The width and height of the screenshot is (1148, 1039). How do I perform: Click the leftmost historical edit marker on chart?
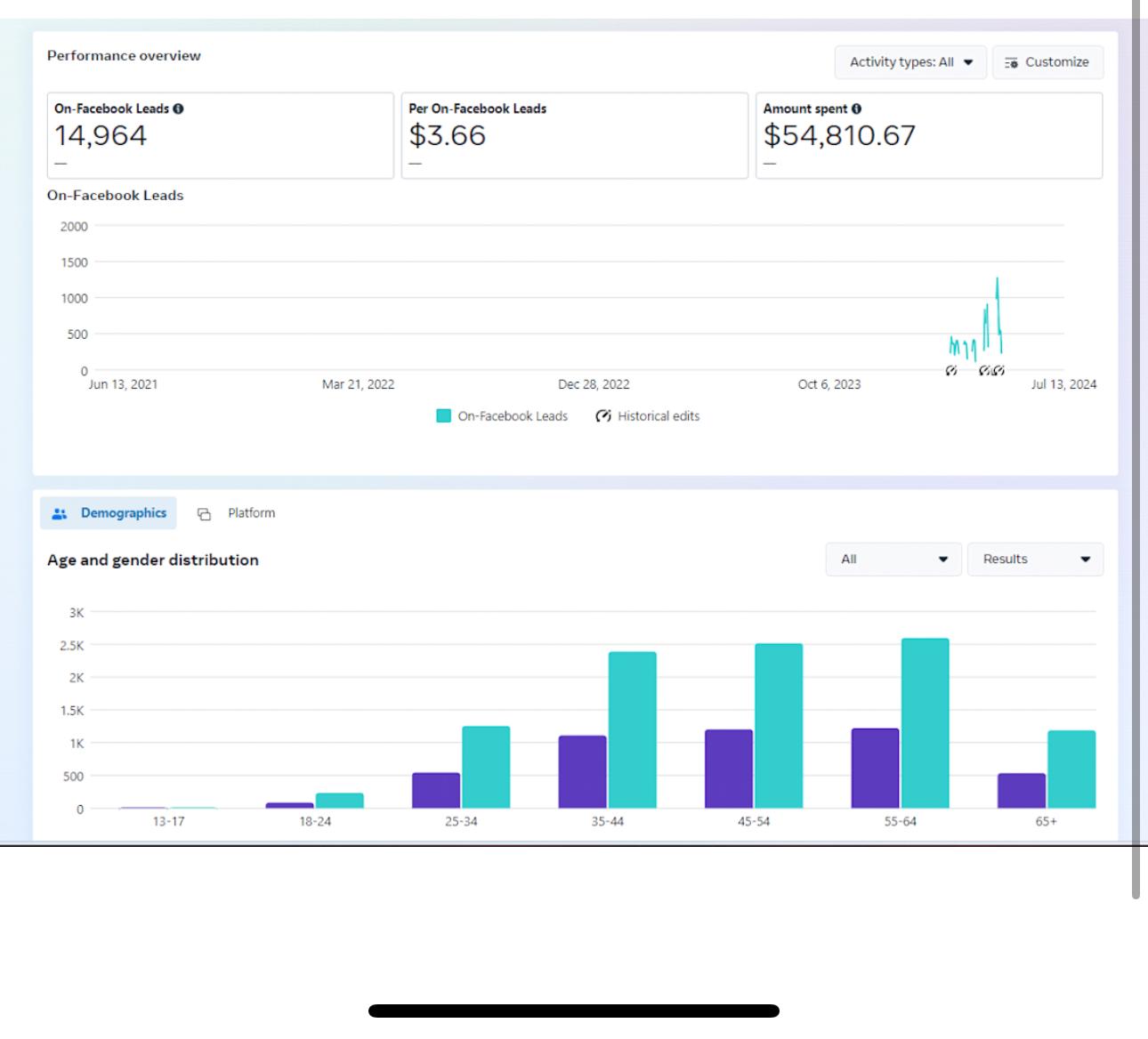(x=950, y=371)
